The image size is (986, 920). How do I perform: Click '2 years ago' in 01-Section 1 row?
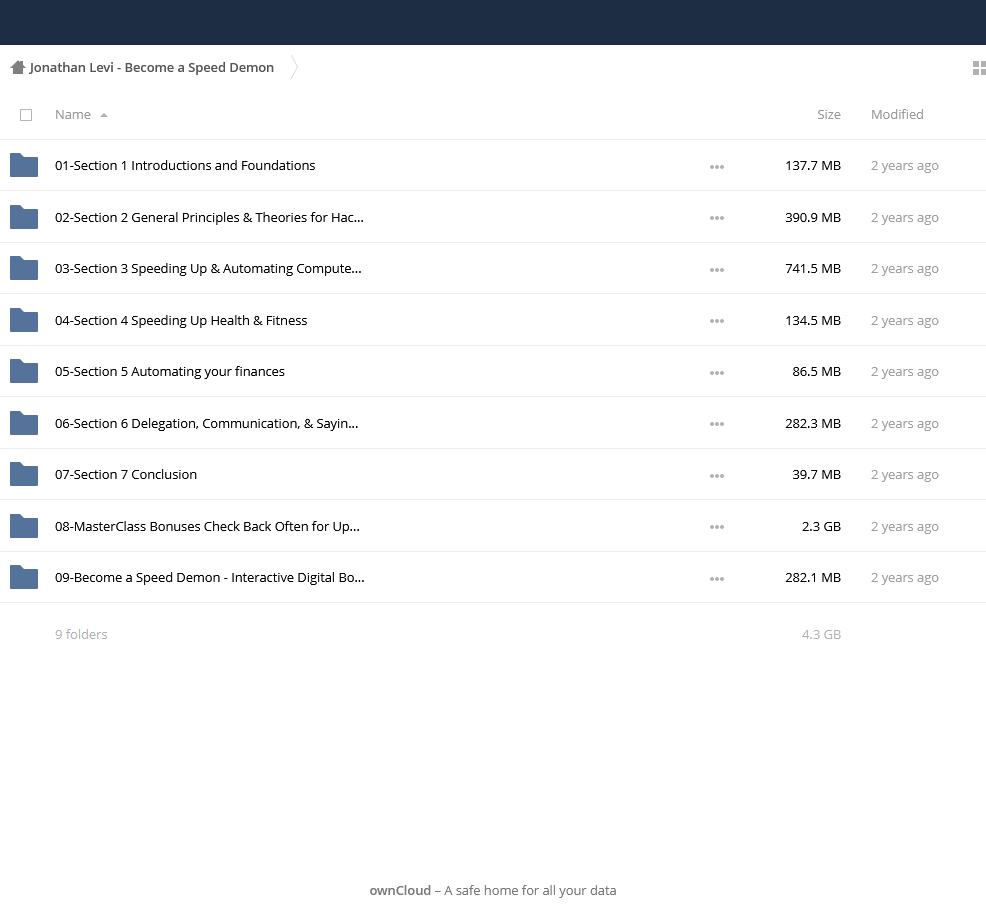coord(904,165)
